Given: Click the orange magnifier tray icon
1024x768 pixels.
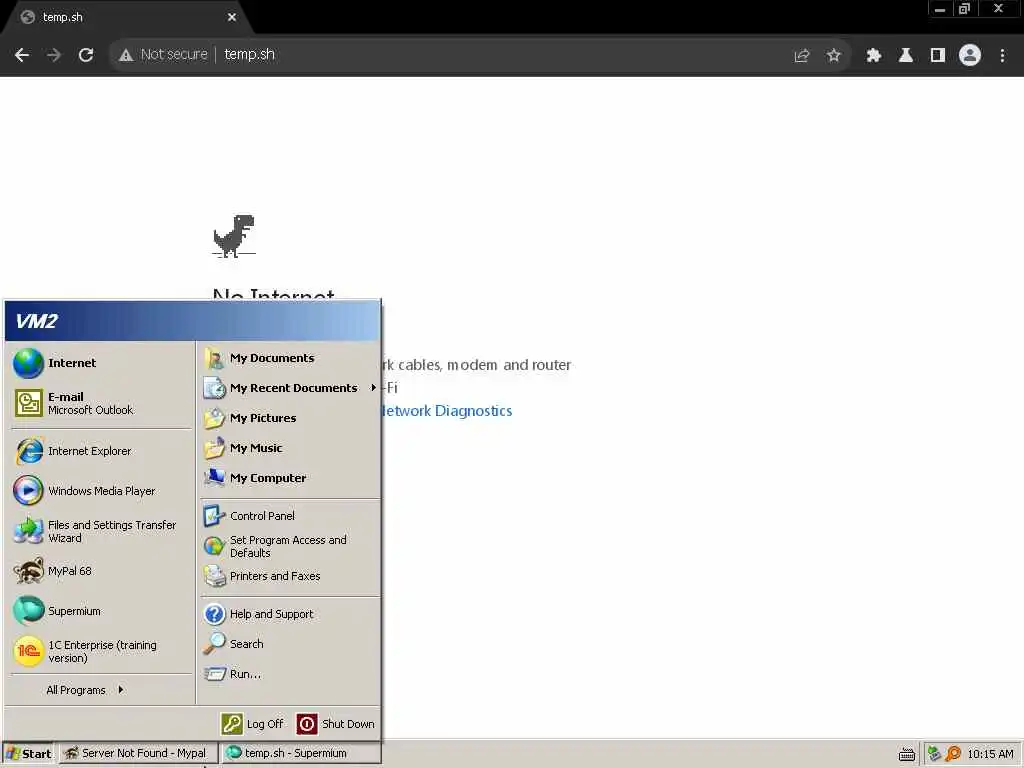Looking at the screenshot, I should [x=953, y=754].
